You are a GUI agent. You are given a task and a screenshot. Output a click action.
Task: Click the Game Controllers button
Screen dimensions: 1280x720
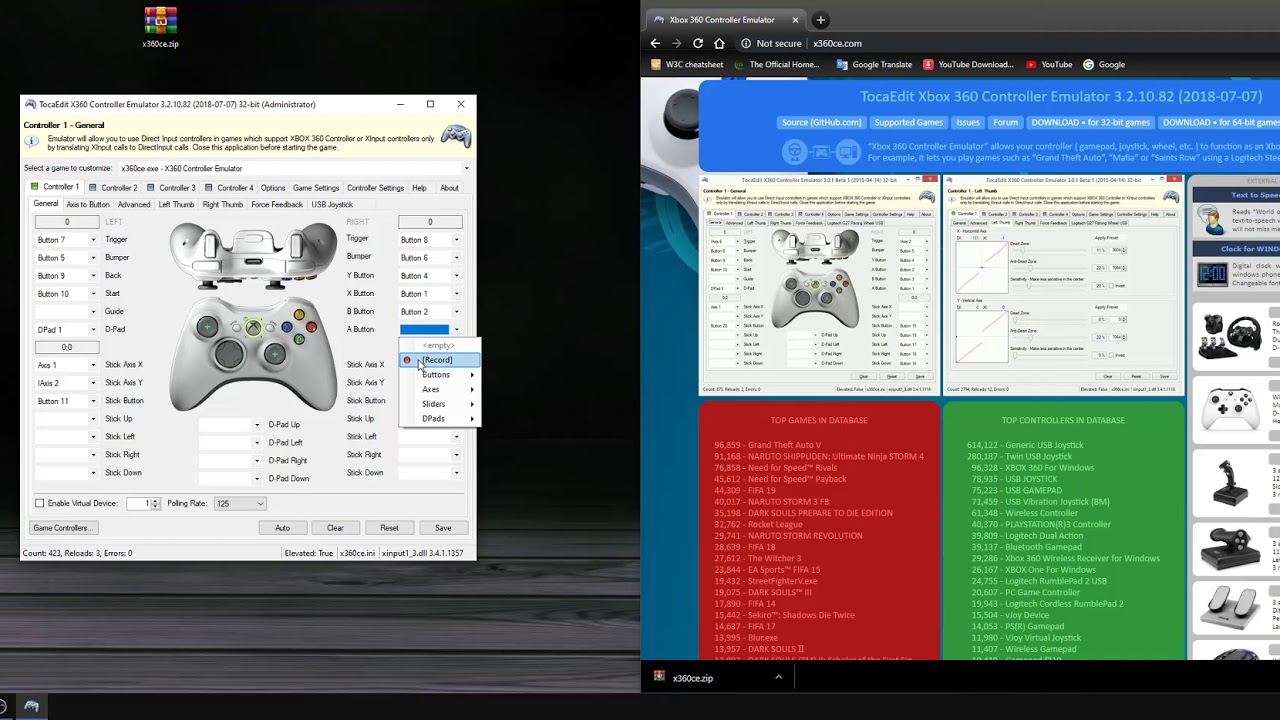click(x=62, y=528)
